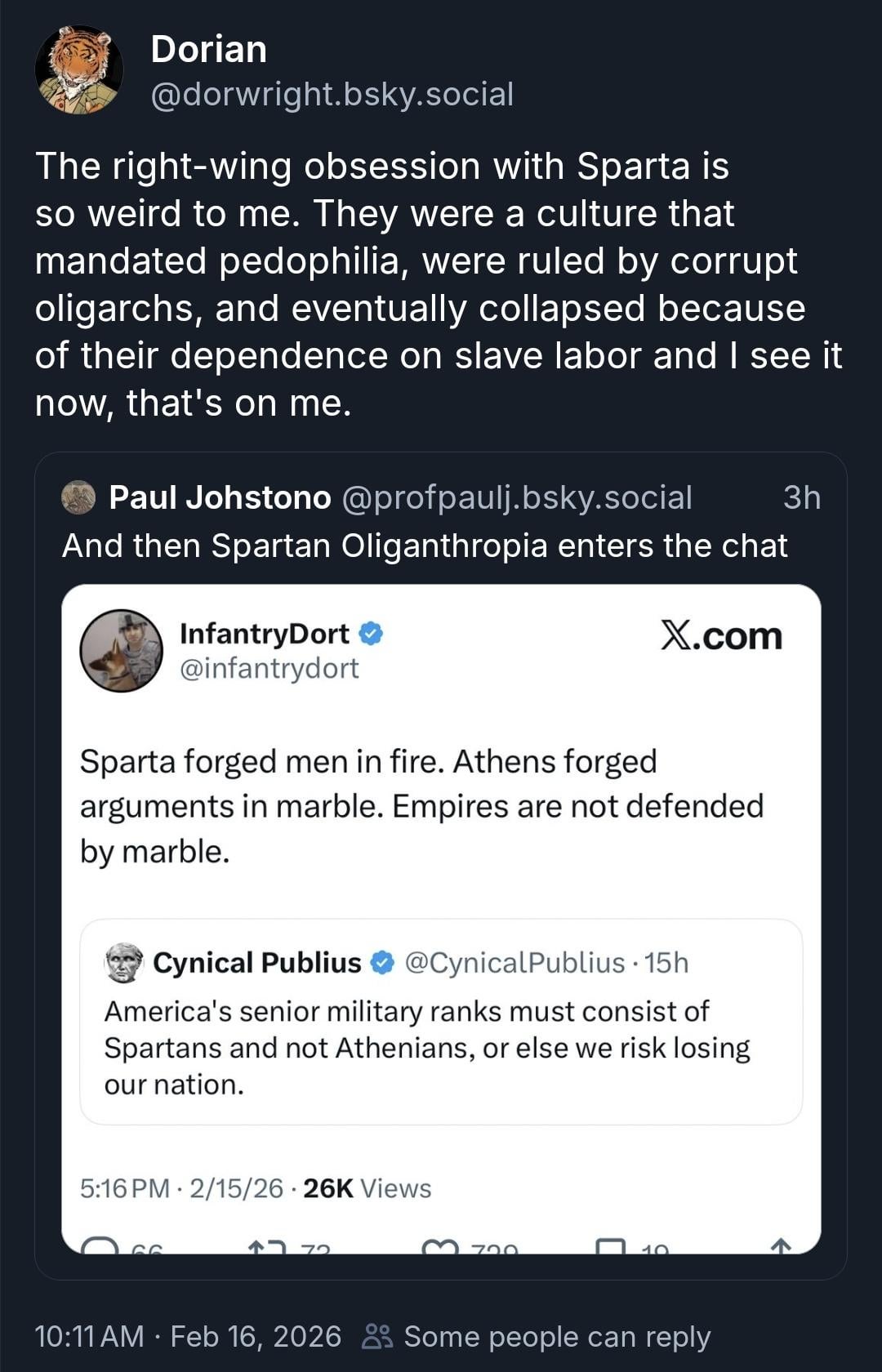Image resolution: width=882 pixels, height=1372 pixels.
Task: Open the quoted Cynical Publius tweet text
Action: 426,1048
